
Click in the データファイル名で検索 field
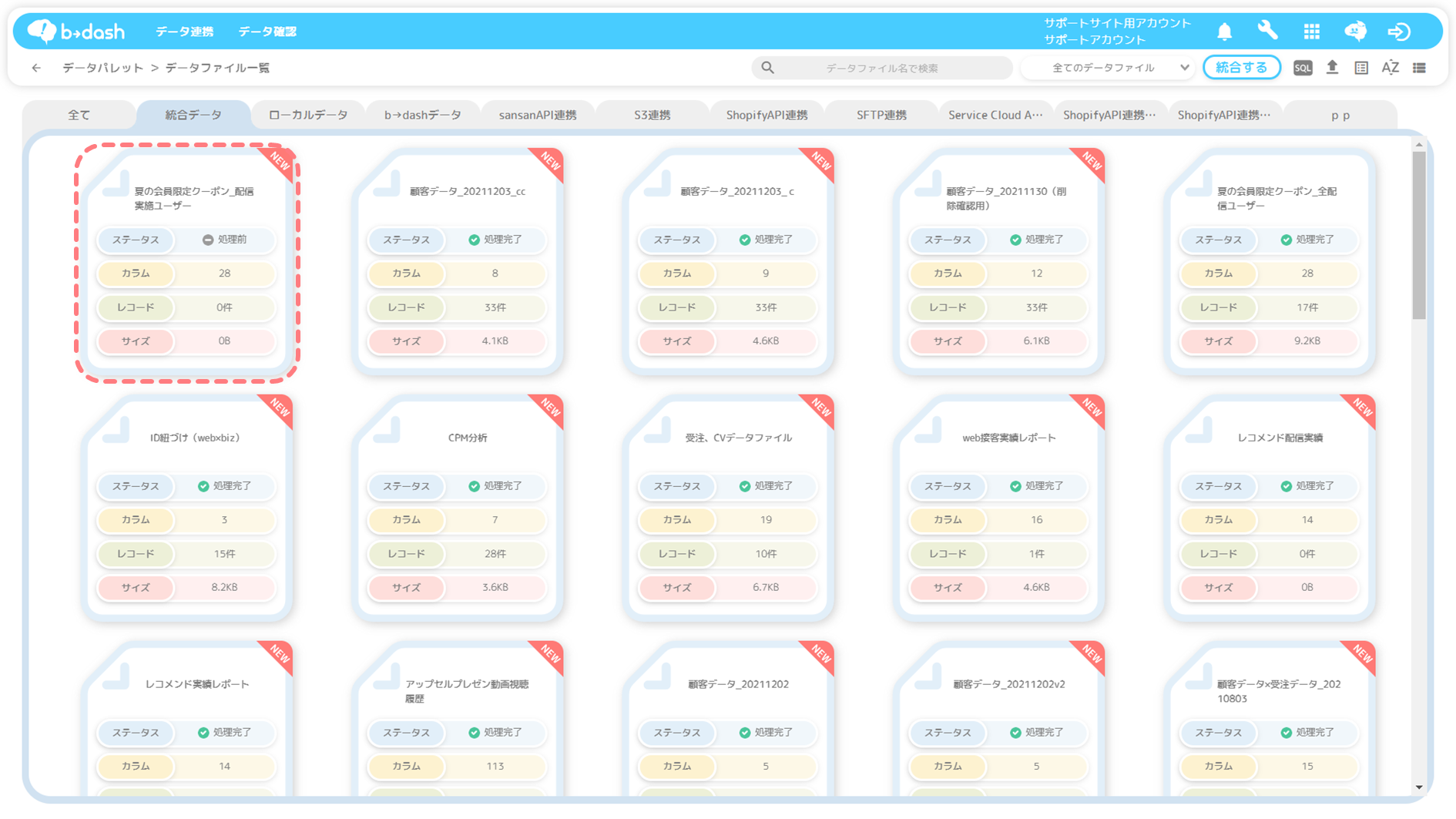[881, 68]
